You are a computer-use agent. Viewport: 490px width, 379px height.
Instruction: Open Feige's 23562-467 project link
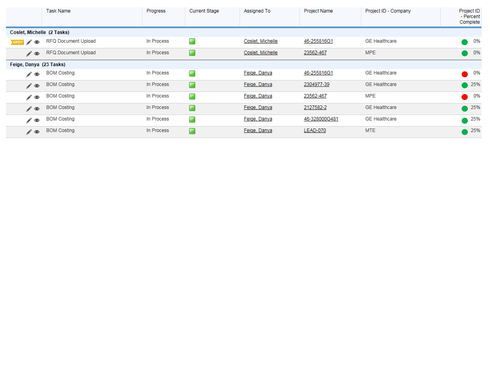pyautogui.click(x=315, y=96)
